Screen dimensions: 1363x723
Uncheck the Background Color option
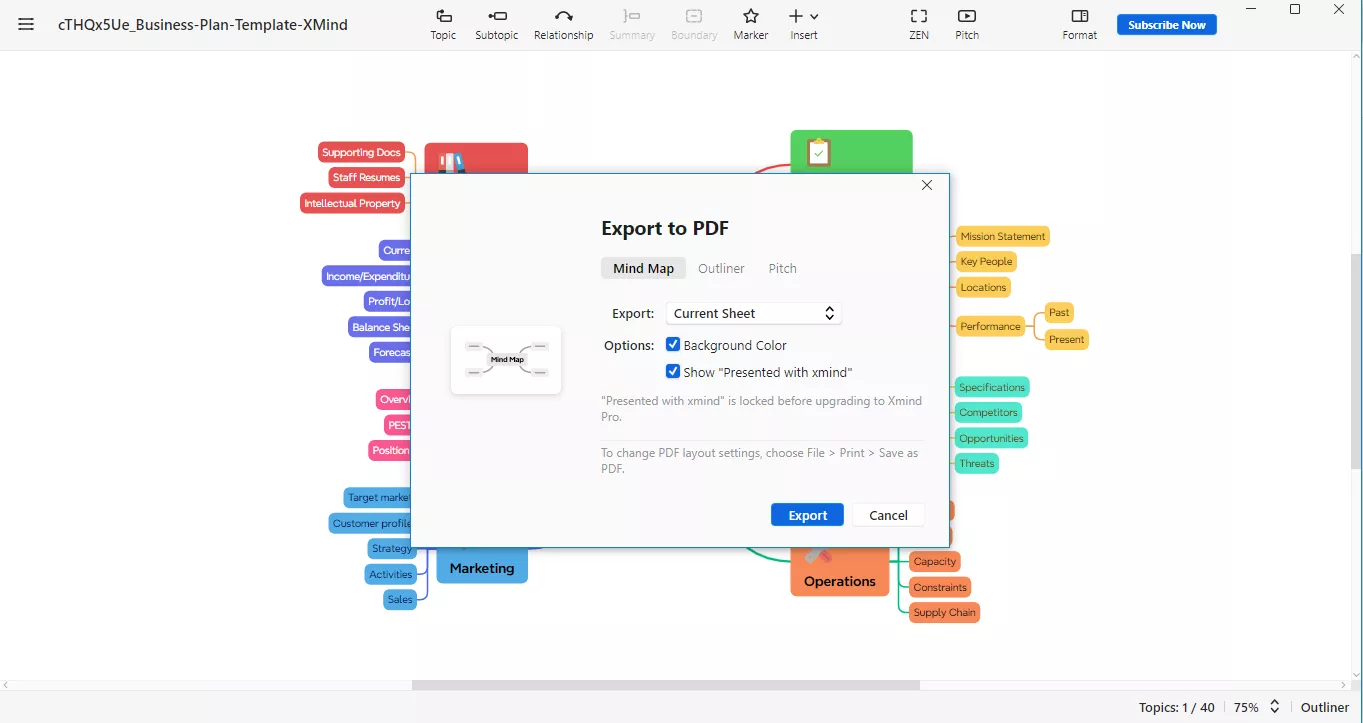(x=673, y=344)
